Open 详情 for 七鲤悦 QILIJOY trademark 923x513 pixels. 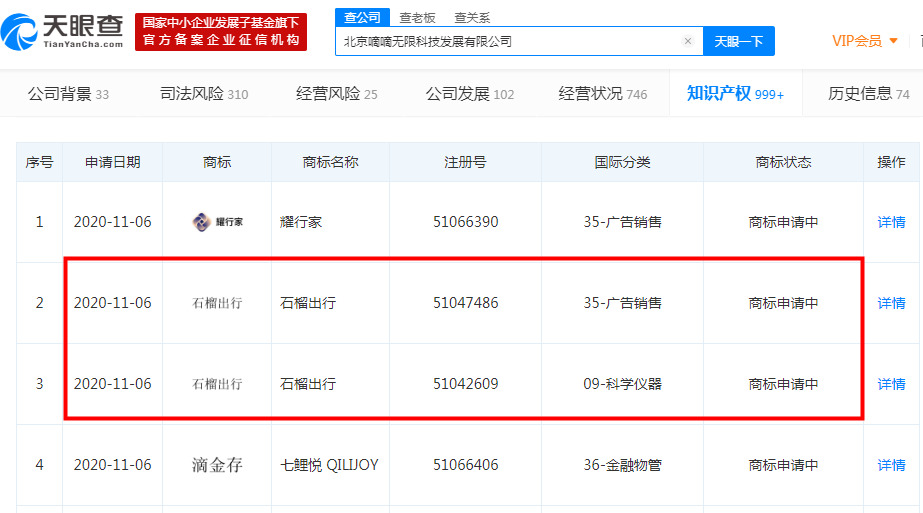pyautogui.click(x=891, y=465)
